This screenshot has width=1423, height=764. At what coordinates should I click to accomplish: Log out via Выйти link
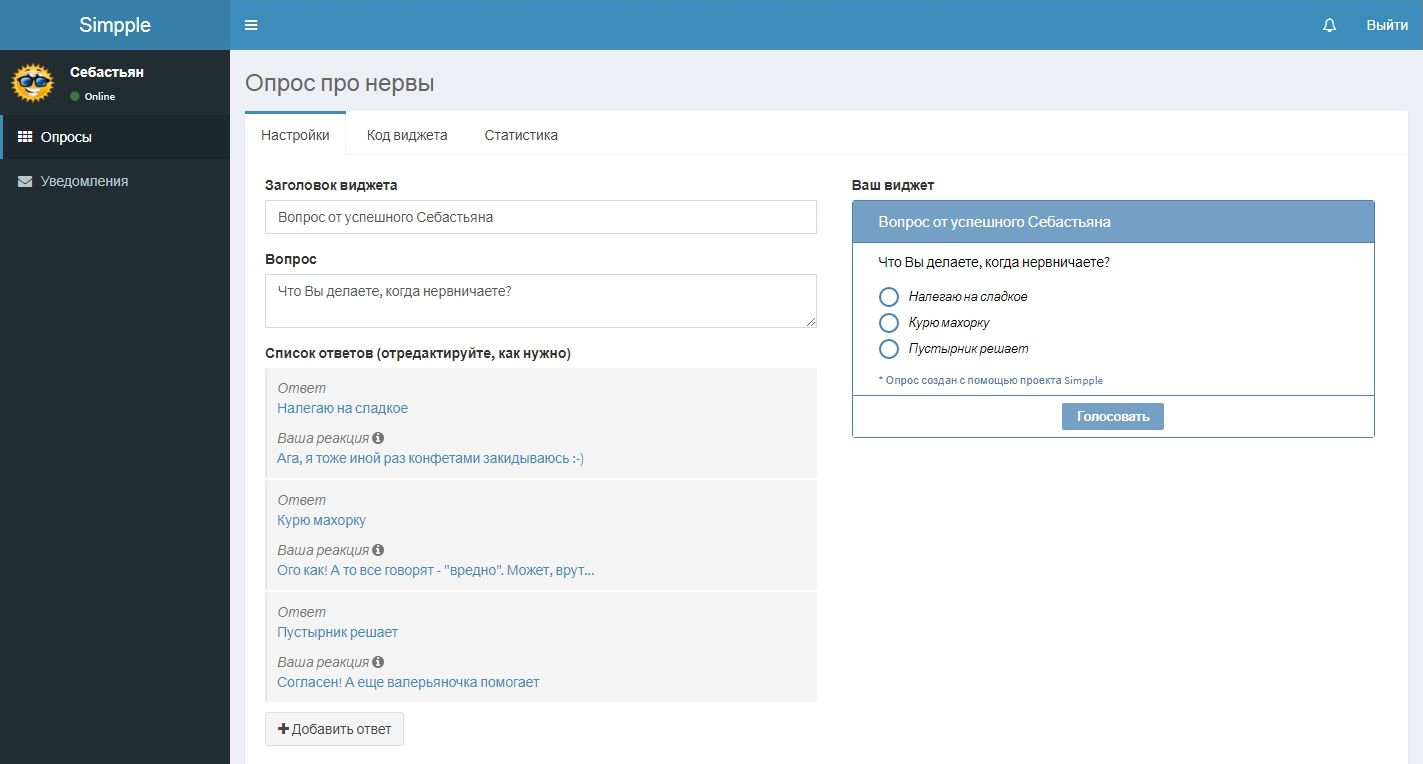pyautogui.click(x=1387, y=25)
